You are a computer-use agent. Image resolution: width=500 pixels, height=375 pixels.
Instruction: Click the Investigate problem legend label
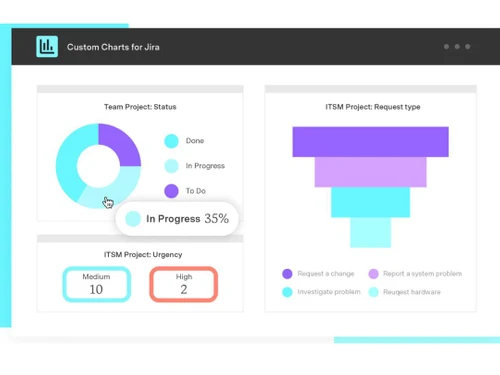tap(329, 292)
